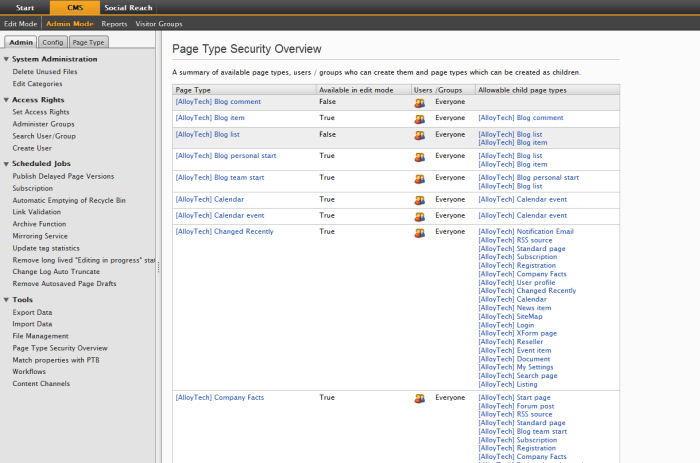Open [AlloyTech] Calendar page type link
This screenshot has height=463, width=700.
pos(208,200)
